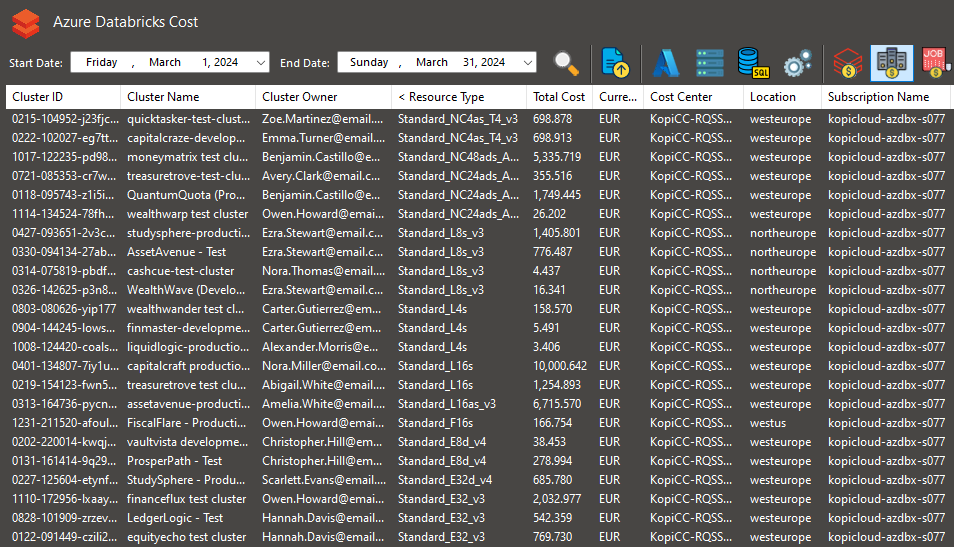Click the 'westus' location cell
This screenshot has height=547, width=954.
click(768, 423)
